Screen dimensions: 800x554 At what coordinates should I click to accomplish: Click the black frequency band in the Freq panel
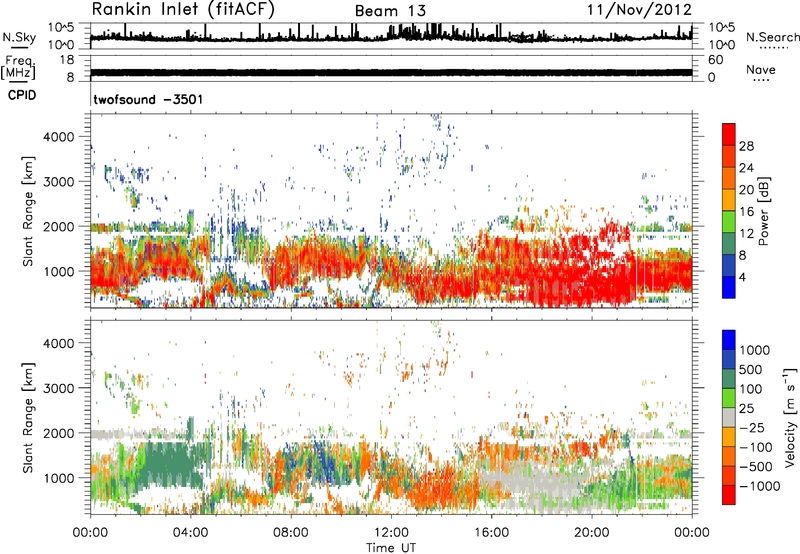click(x=391, y=72)
